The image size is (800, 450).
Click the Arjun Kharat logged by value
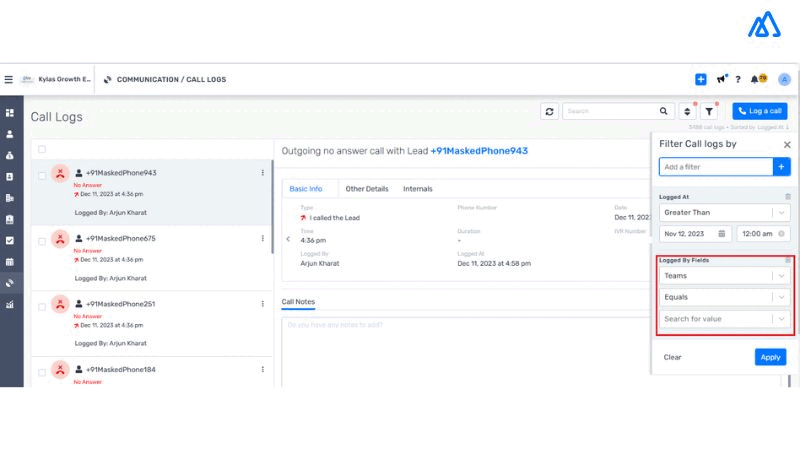click(x=320, y=264)
